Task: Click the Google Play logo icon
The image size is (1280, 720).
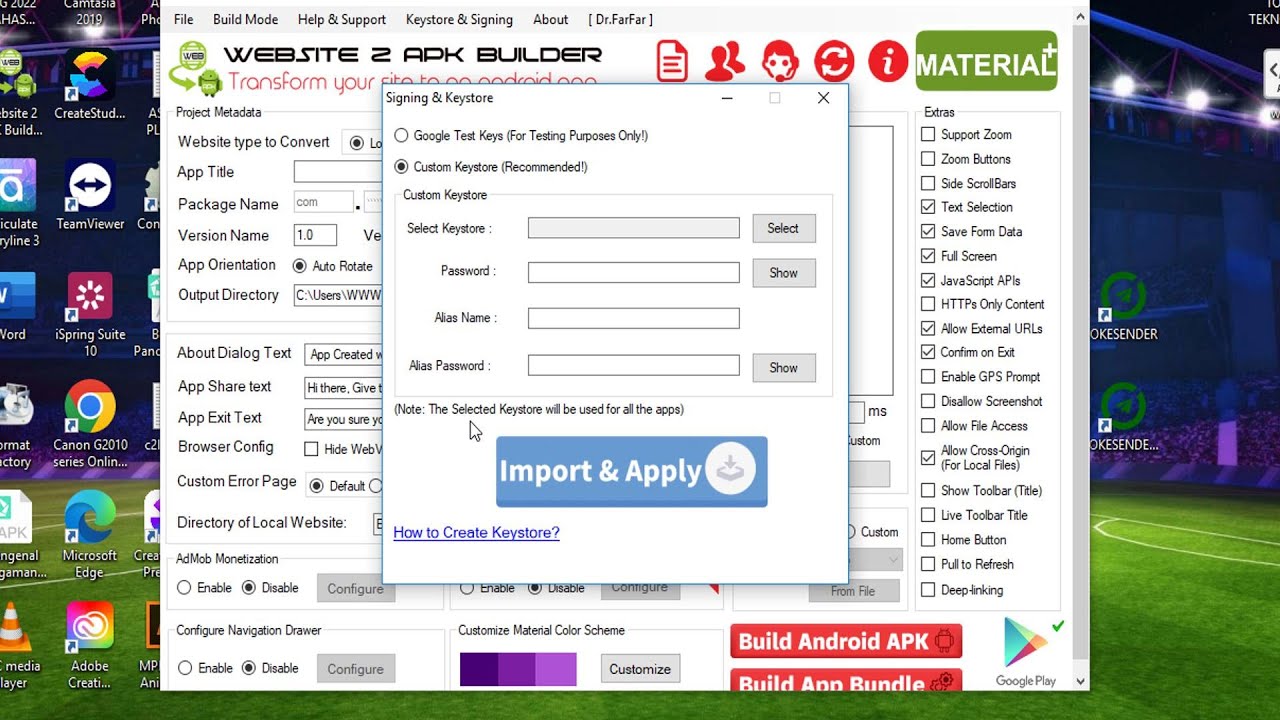Action: [x=1025, y=645]
